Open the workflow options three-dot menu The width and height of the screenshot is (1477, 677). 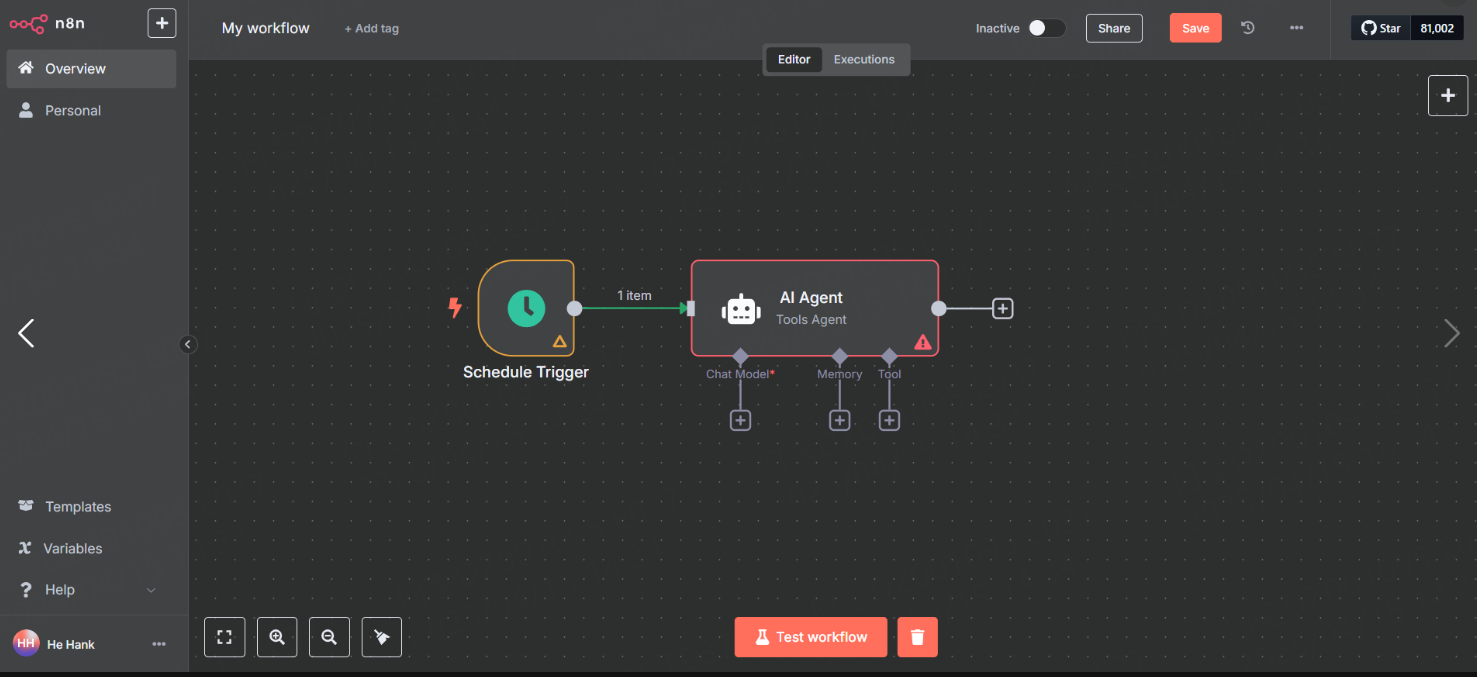point(1296,28)
